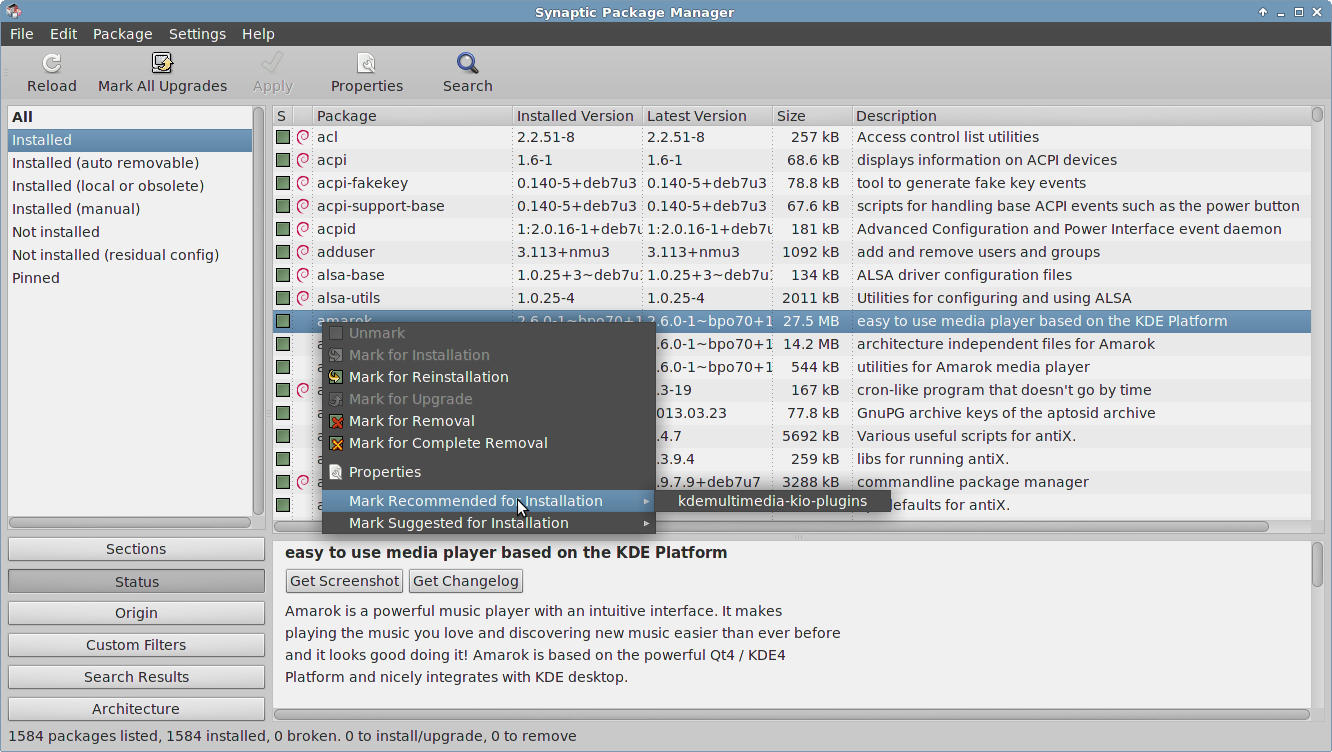Toggle status checkbox for alsa-utils package
The image size is (1332, 752).
point(283,298)
